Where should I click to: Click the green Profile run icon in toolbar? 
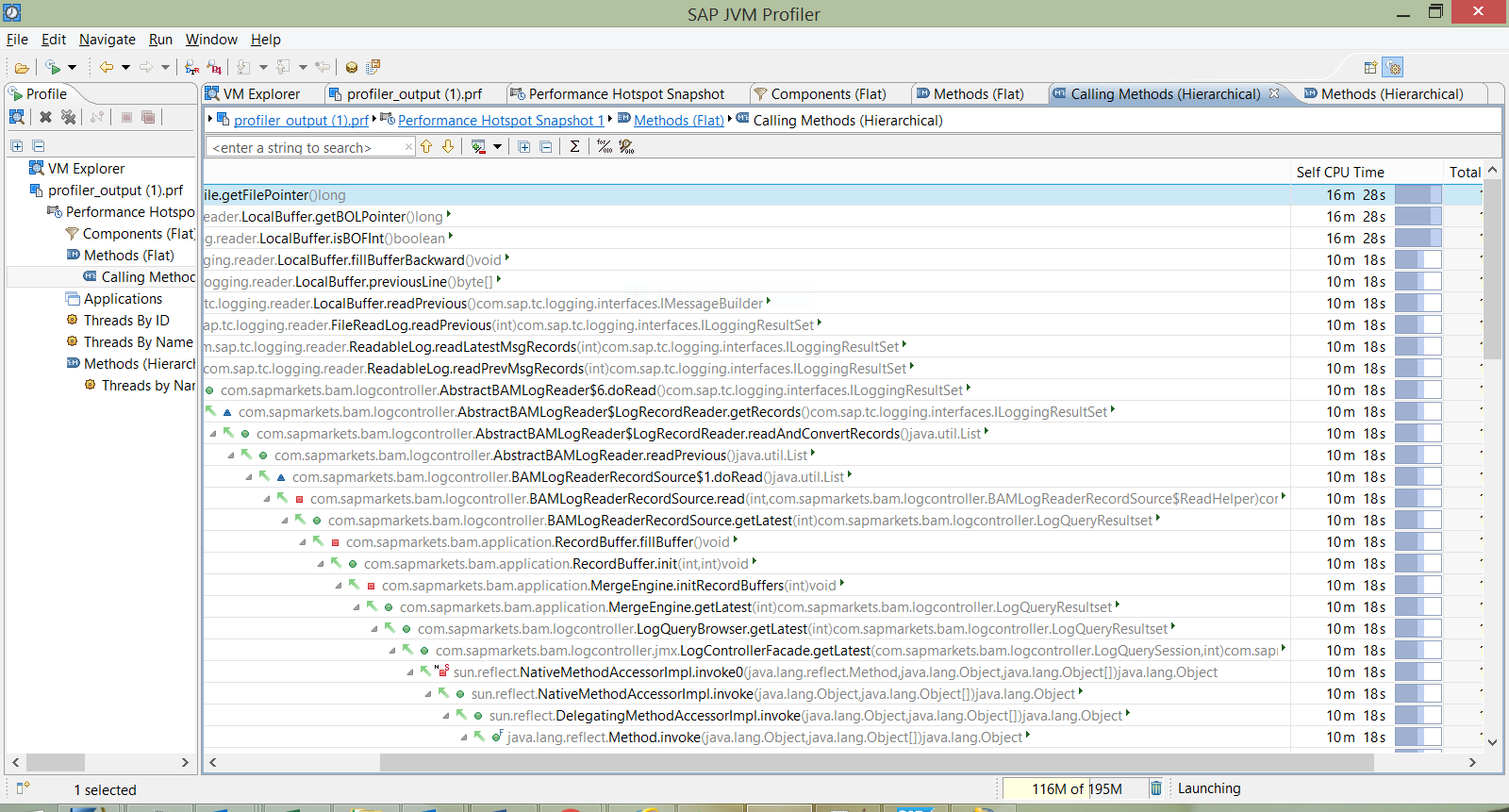point(53,67)
